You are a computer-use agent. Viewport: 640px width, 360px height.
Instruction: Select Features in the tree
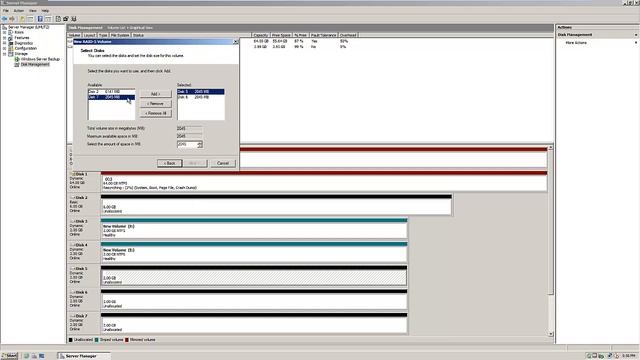[x=22, y=38]
